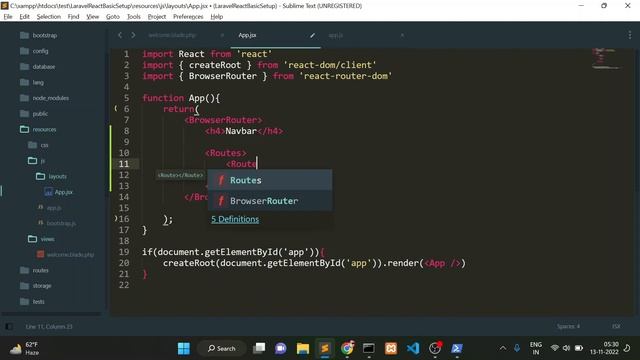
Task: Open Task View on taskbar
Action: (x=259, y=349)
